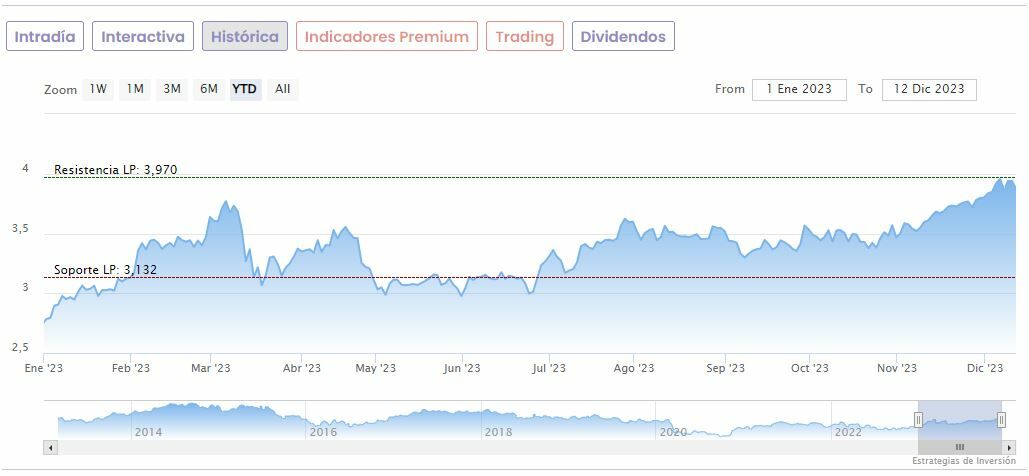Click the Estrategias de Inversión credit link
The height and width of the screenshot is (476, 1029).
pyautogui.click(x=963, y=461)
